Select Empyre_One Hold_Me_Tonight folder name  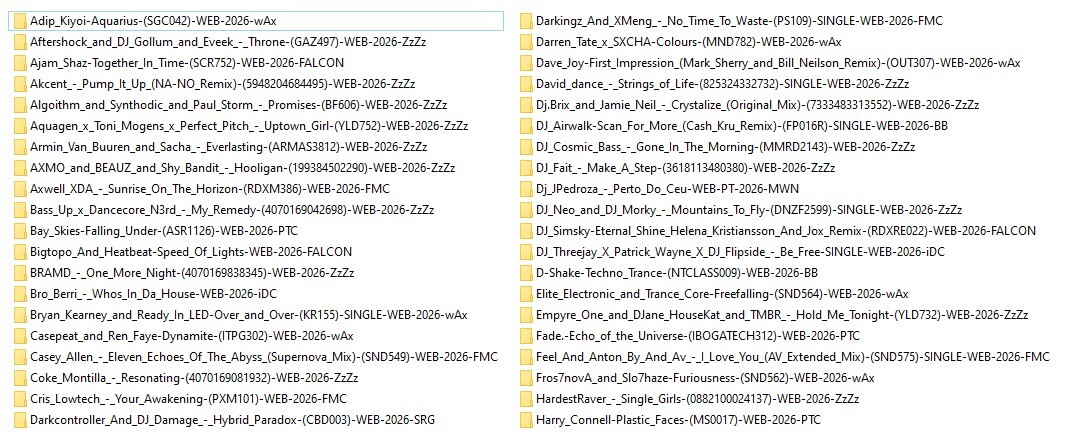pyautogui.click(x=782, y=315)
